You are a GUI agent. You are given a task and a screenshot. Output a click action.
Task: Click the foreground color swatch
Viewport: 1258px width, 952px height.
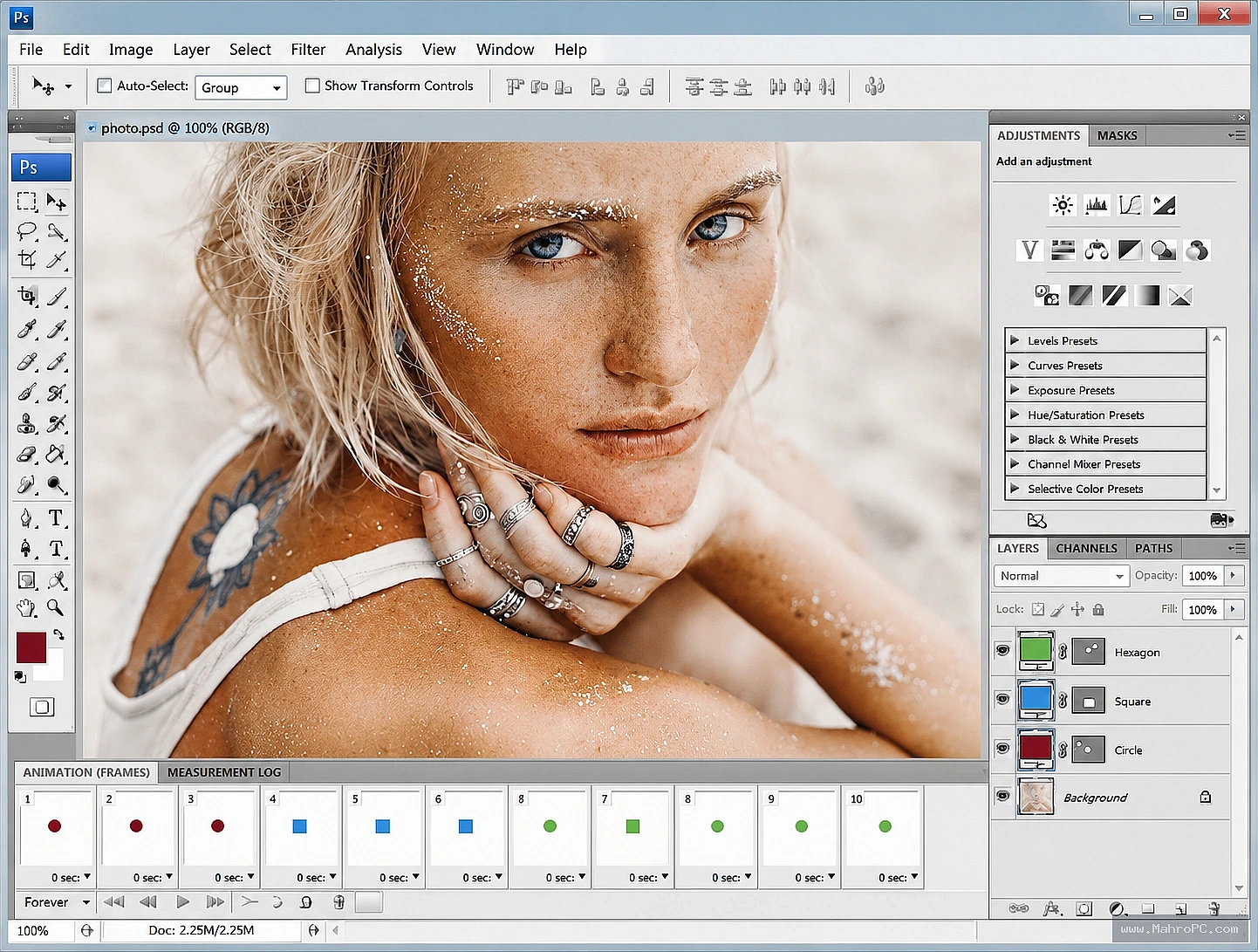pos(31,648)
